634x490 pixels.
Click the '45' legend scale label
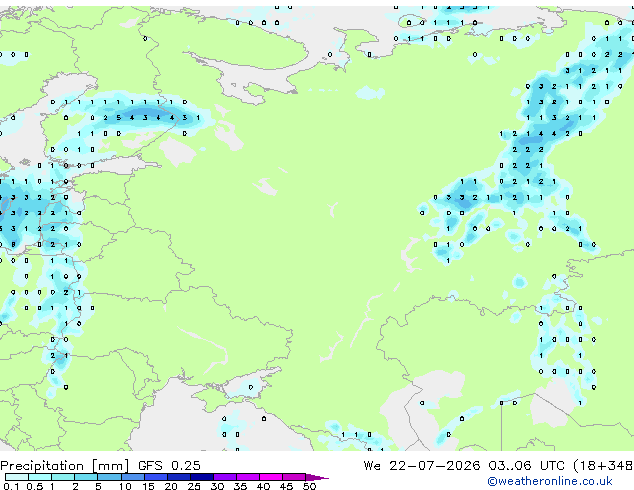(287, 486)
